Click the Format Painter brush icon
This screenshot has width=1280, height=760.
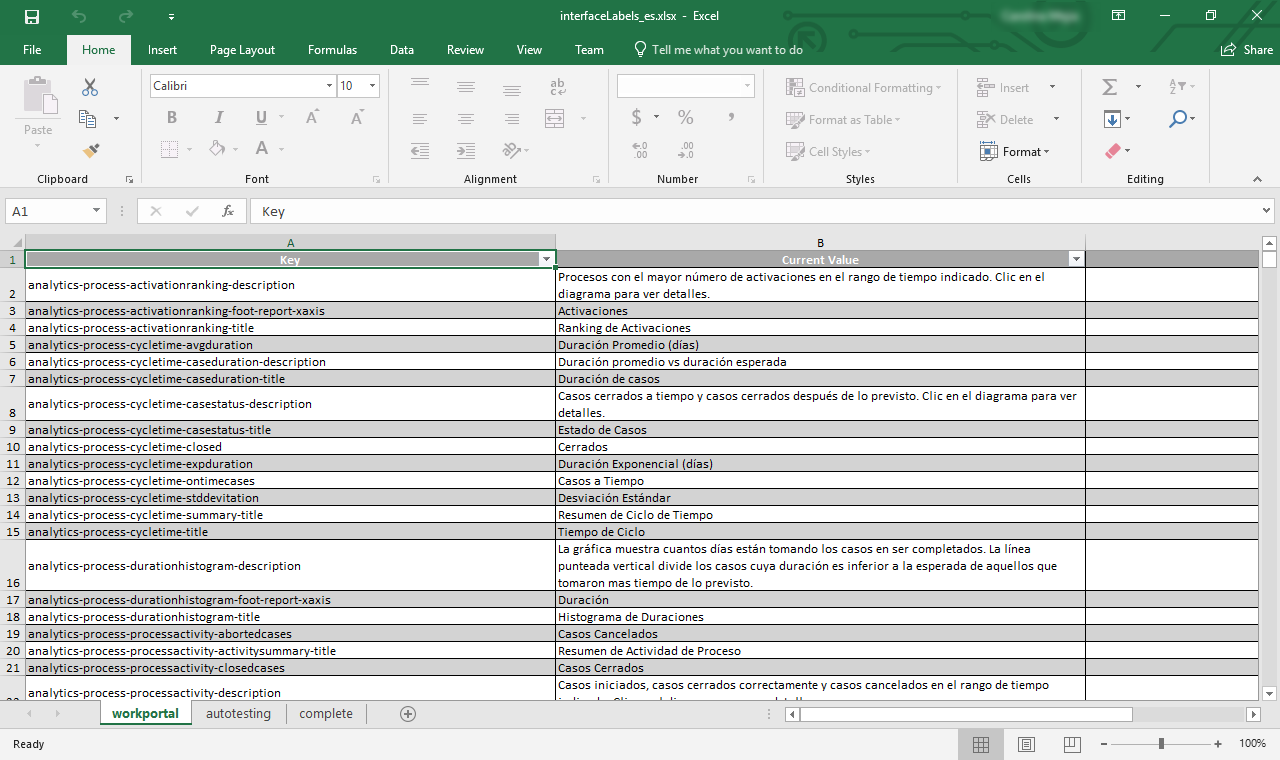click(x=91, y=150)
